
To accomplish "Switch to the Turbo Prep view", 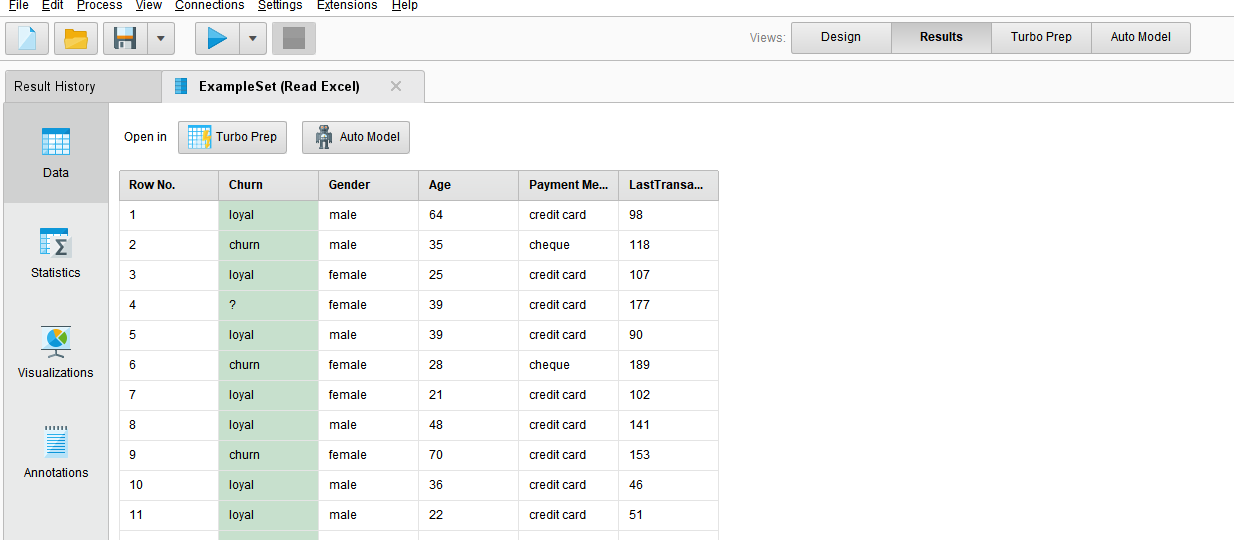I will point(1041,37).
